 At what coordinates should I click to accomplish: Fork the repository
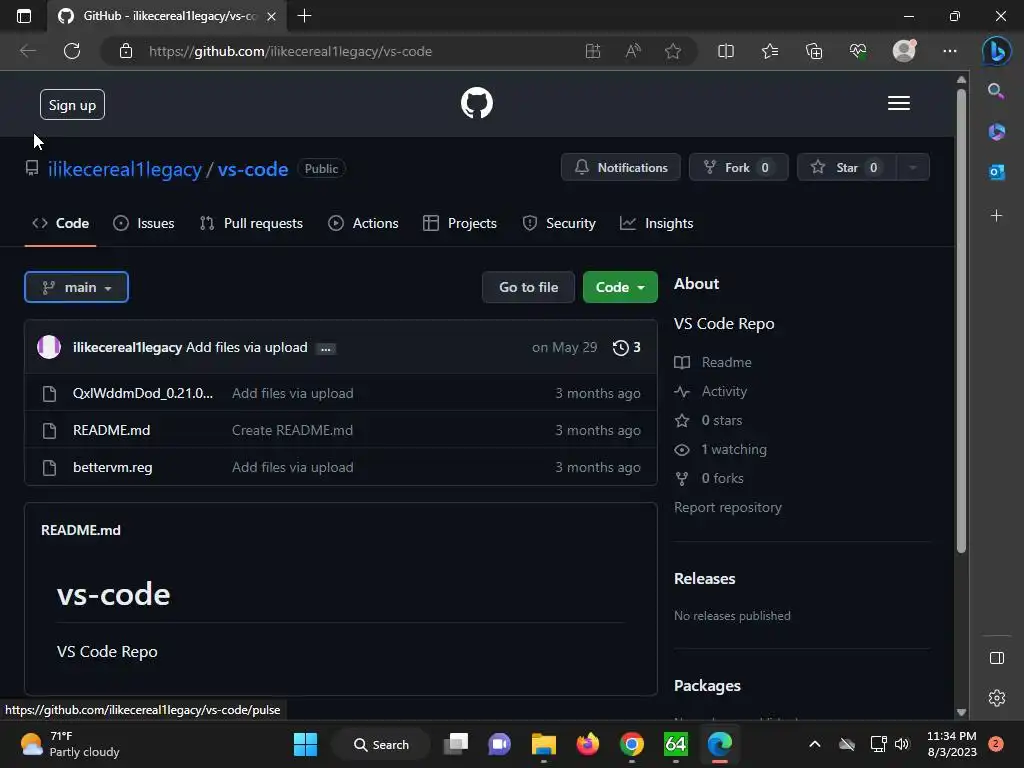click(x=739, y=168)
